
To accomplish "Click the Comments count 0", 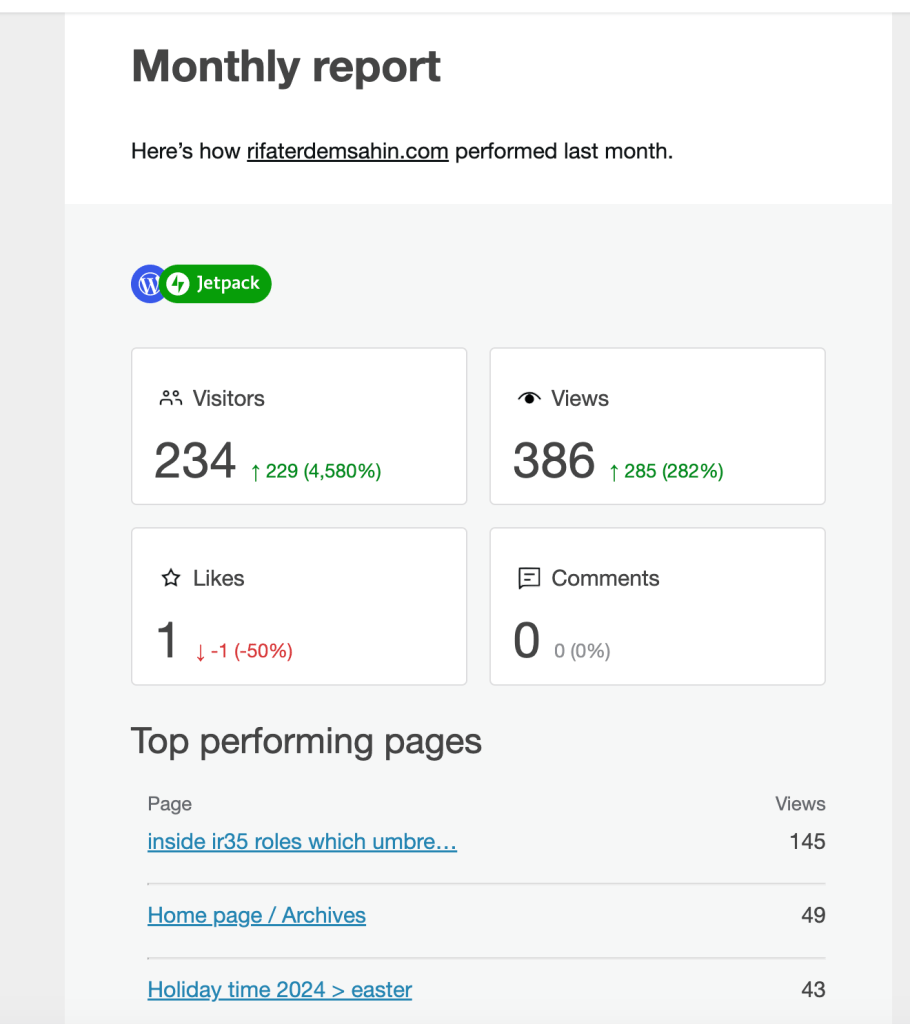I will point(527,641).
